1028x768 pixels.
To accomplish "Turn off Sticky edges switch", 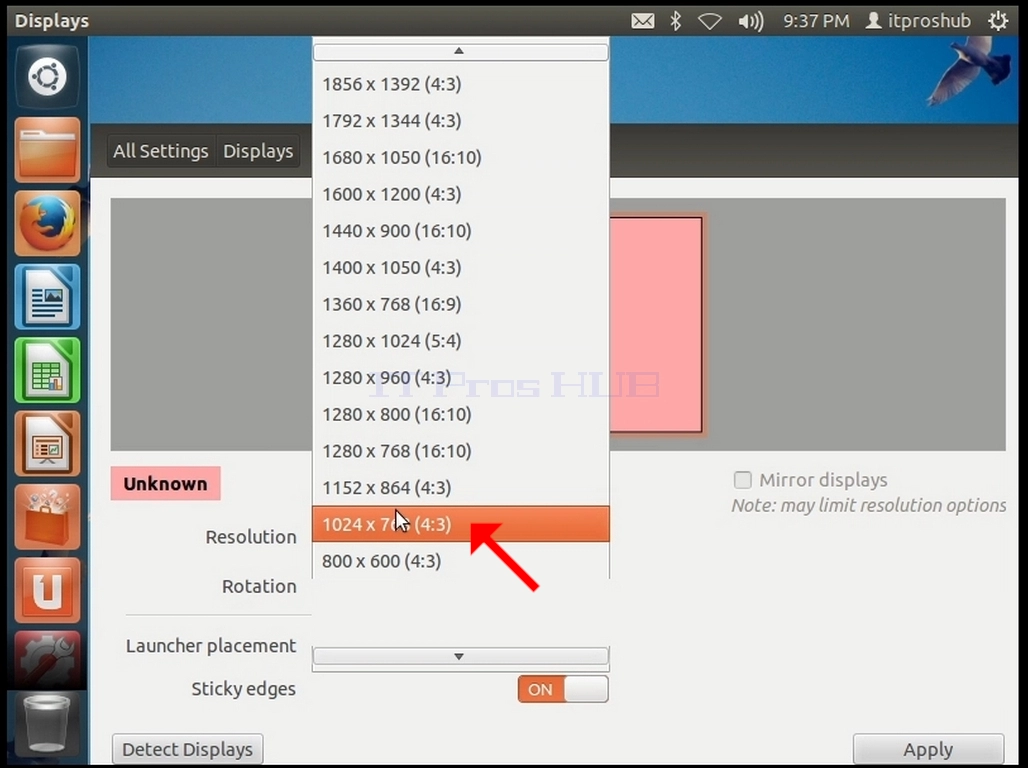I will tap(563, 689).
